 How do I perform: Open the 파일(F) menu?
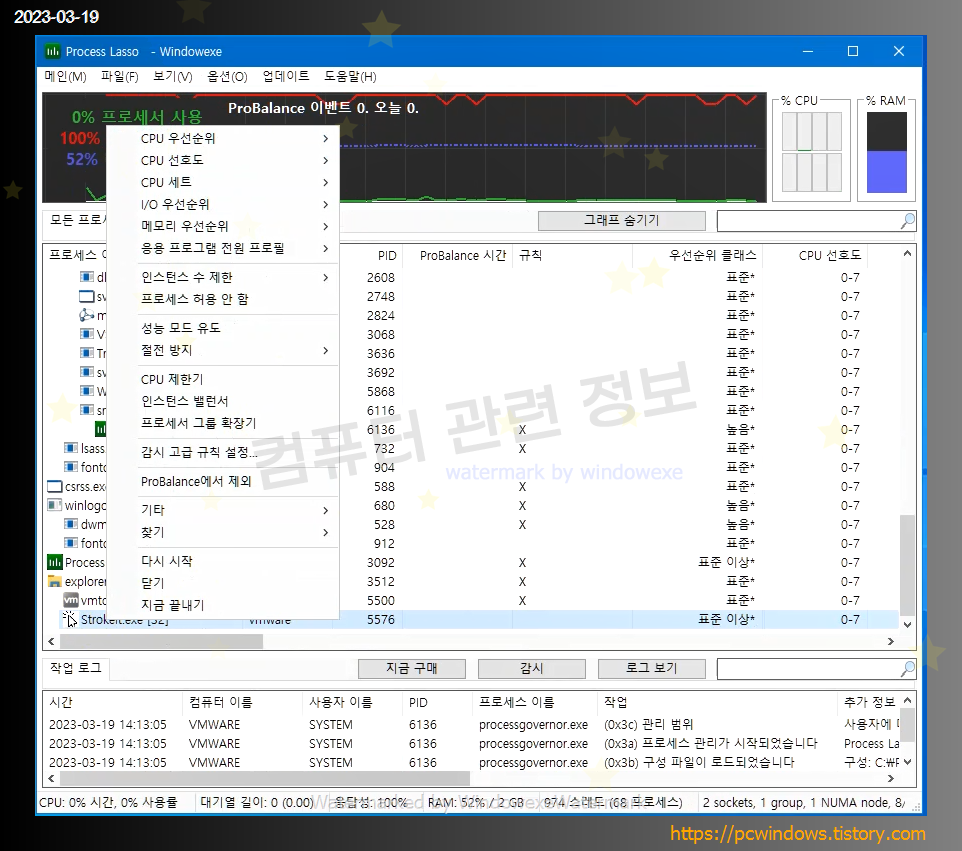tap(120, 77)
